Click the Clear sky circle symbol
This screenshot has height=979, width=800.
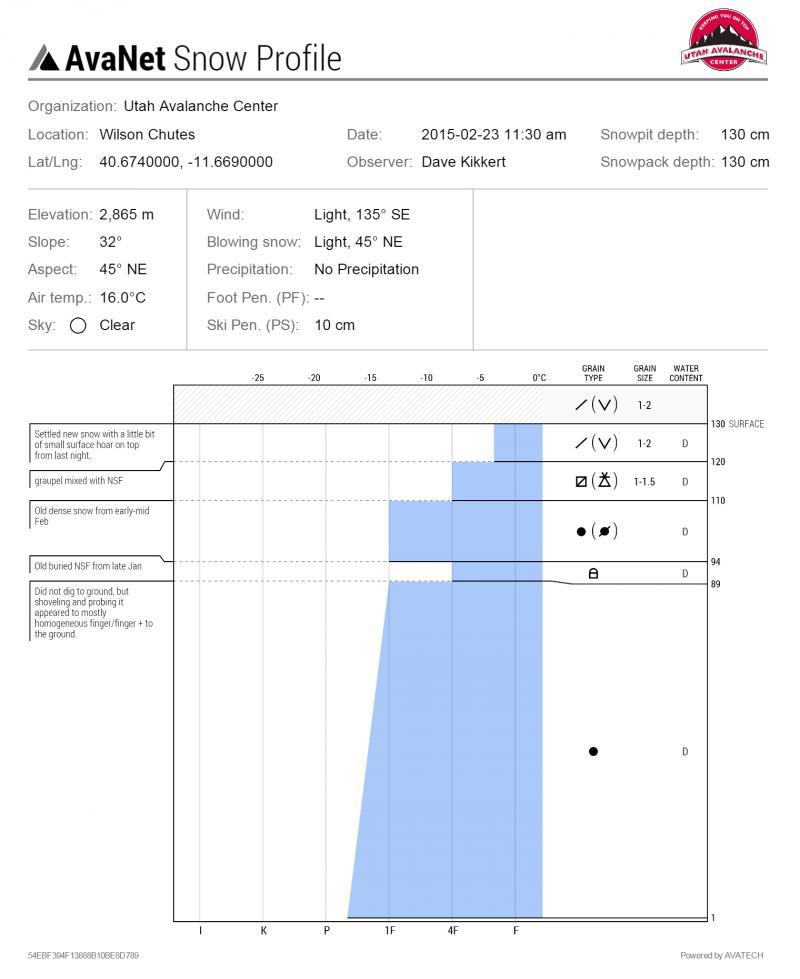78,325
